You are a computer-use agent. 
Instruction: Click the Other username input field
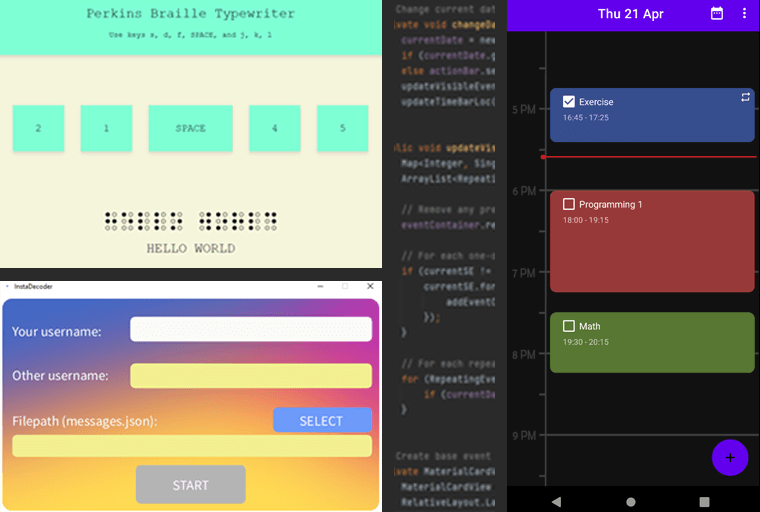tap(250, 376)
